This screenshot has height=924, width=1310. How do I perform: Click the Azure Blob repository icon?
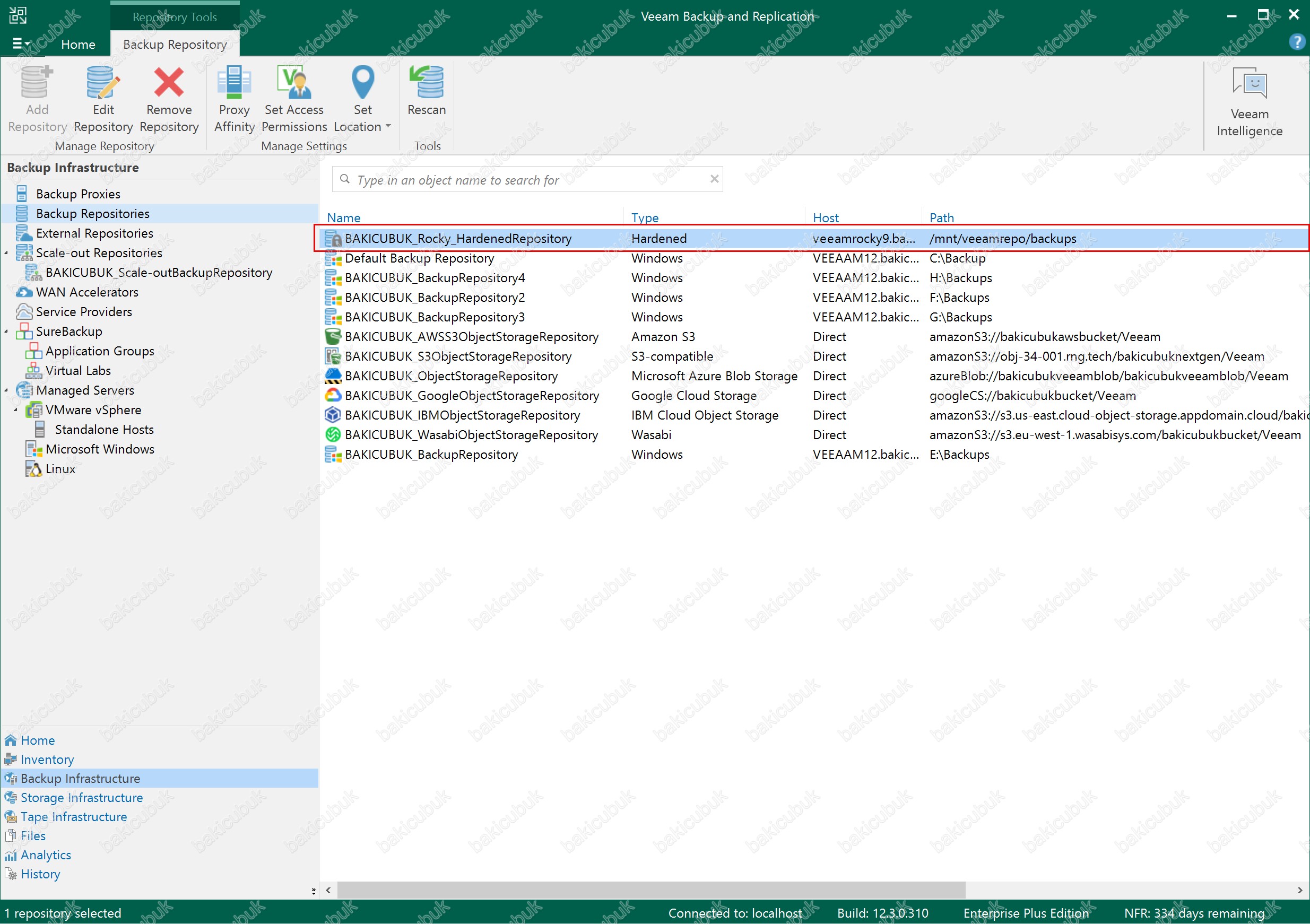click(x=333, y=376)
